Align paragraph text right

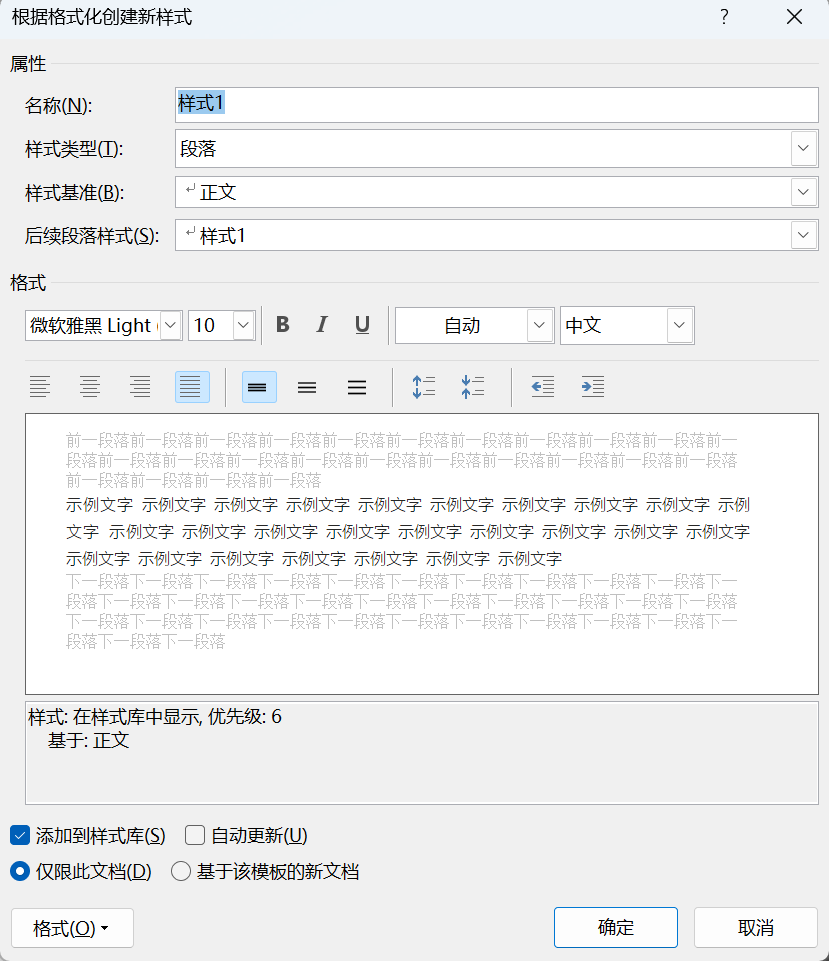(140, 387)
